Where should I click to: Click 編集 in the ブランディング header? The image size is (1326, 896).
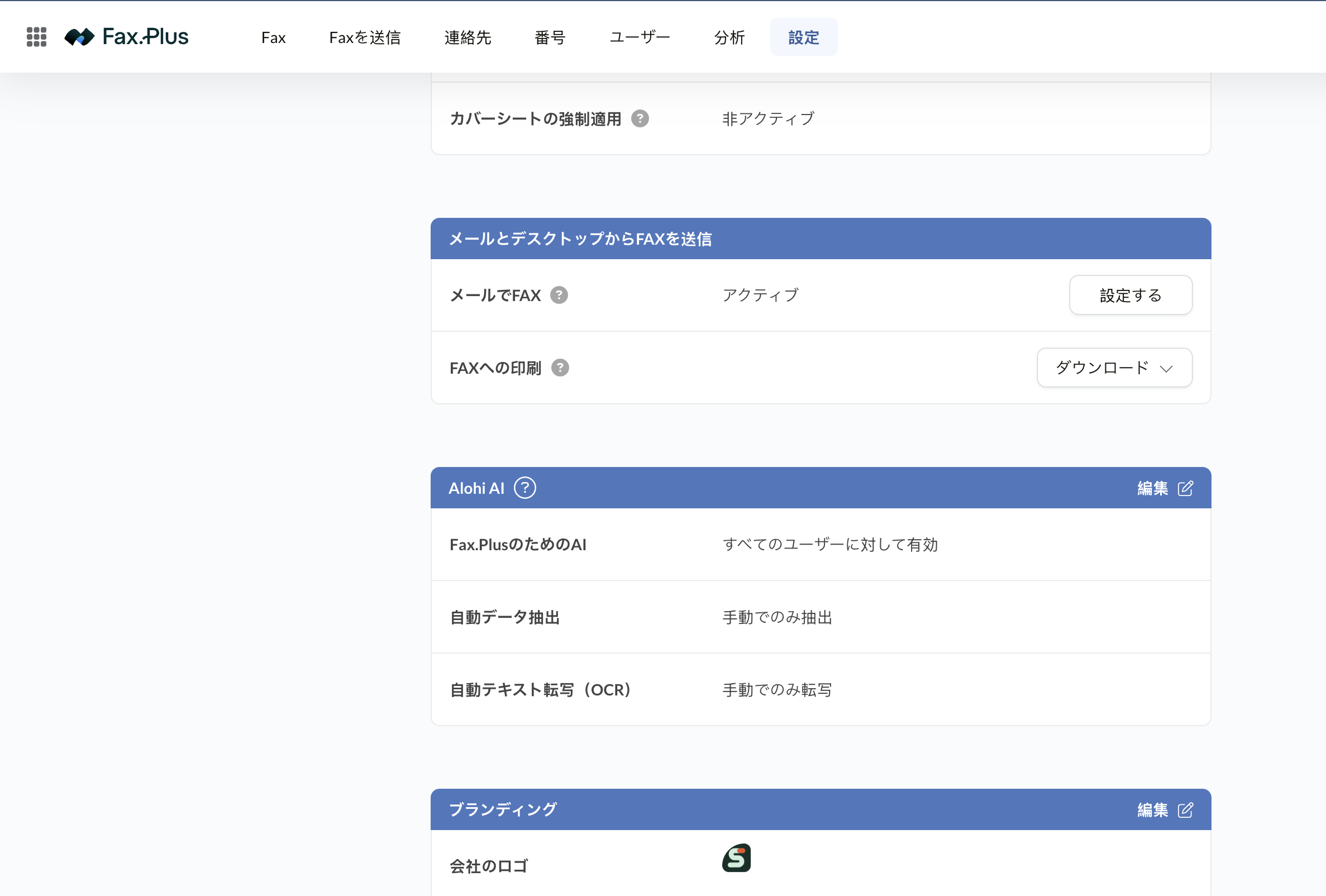coord(1152,810)
